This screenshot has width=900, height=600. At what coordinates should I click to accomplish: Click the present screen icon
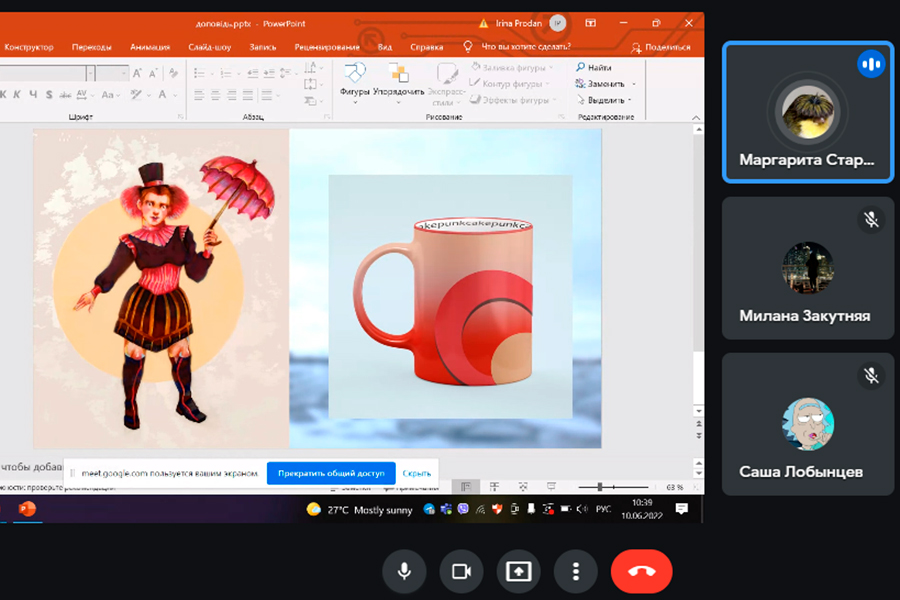pos(518,571)
